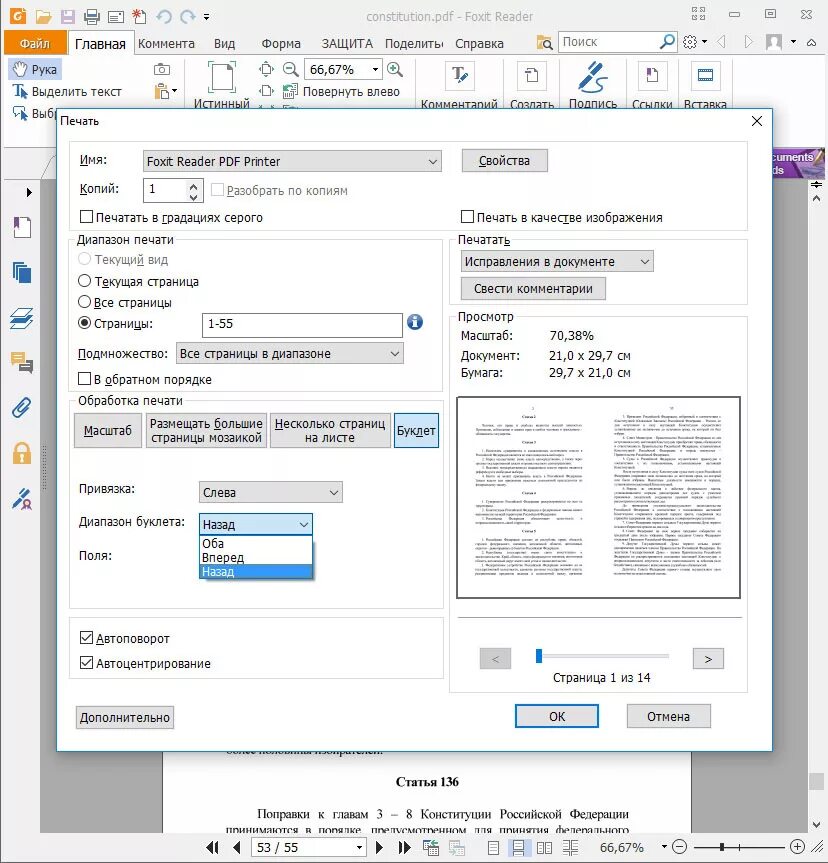828x863 pixels.
Task: Select facing pages view mode in status bar
Action: point(544,848)
